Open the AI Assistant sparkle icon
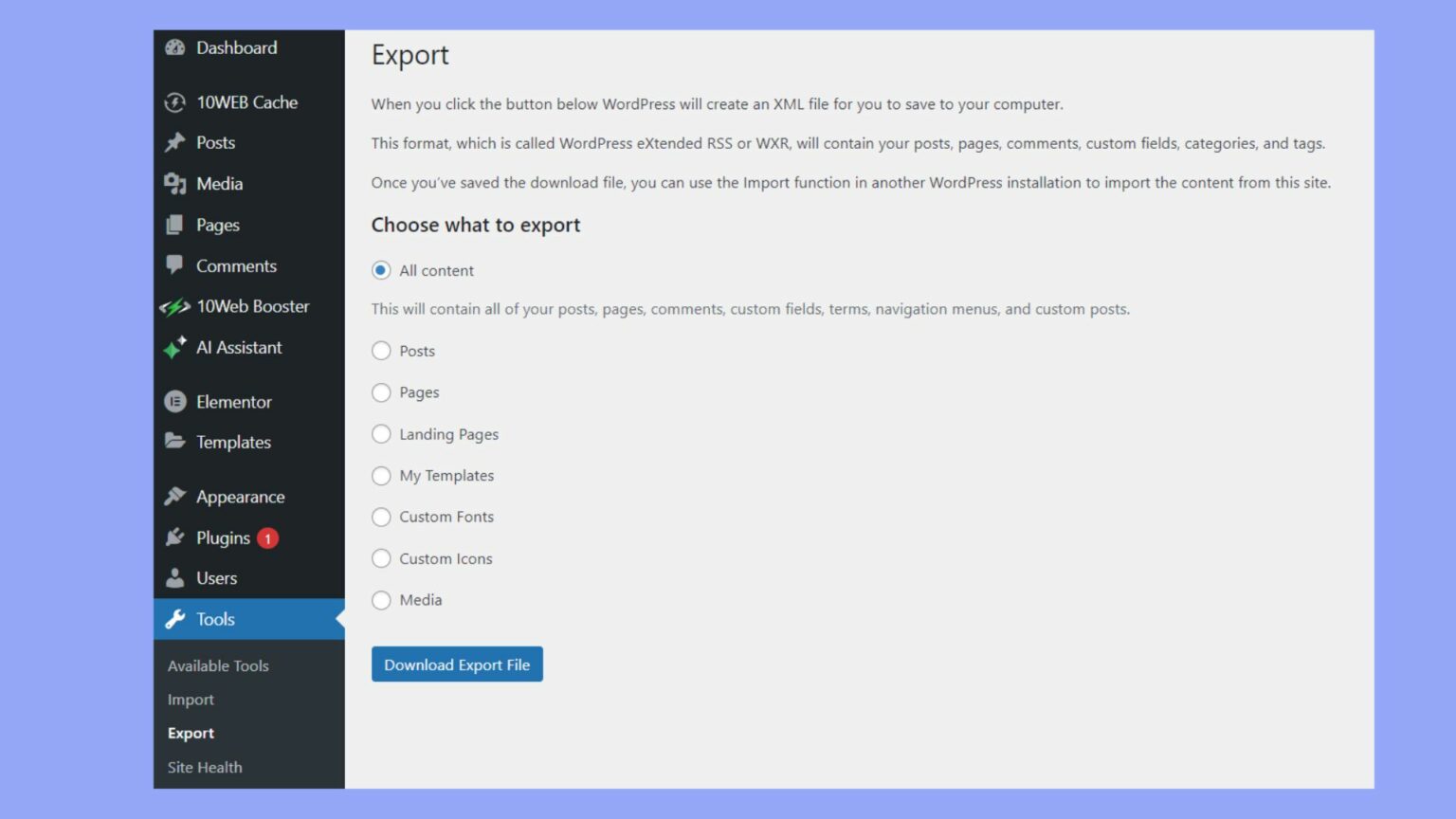The height and width of the screenshot is (819, 1456). (174, 348)
